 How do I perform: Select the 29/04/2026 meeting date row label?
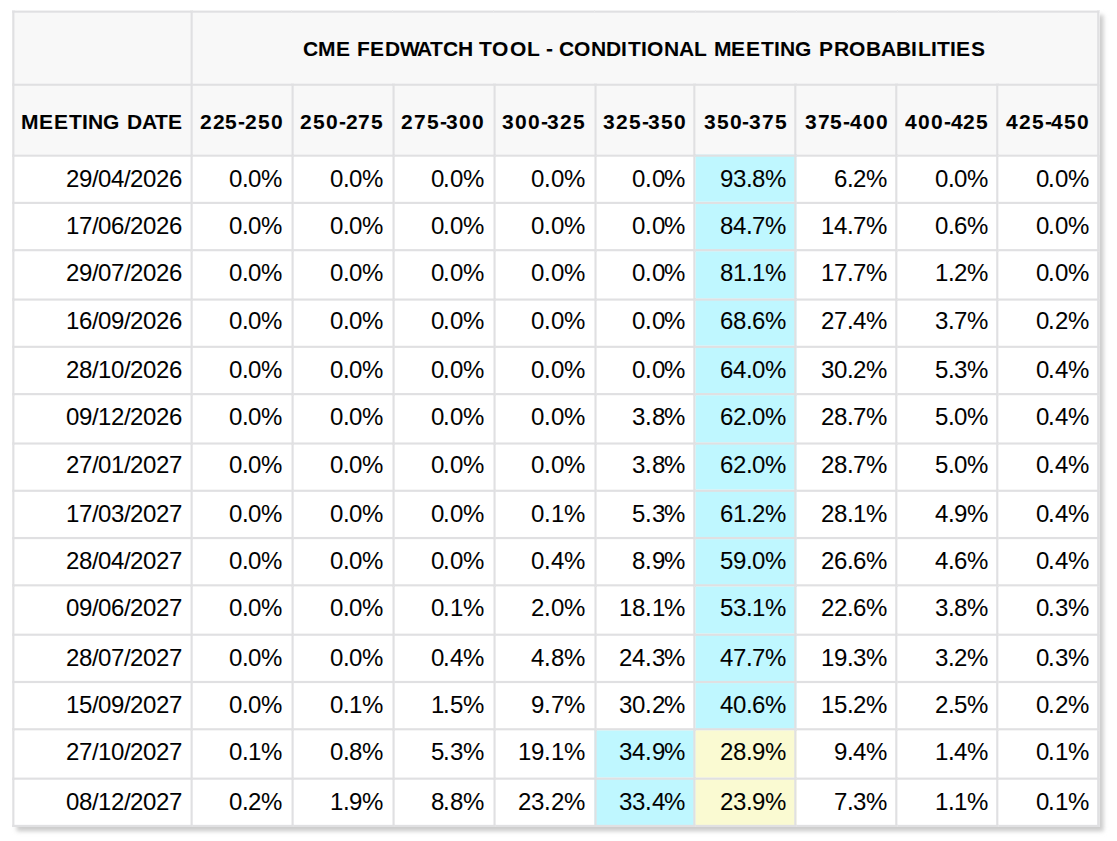(124, 180)
